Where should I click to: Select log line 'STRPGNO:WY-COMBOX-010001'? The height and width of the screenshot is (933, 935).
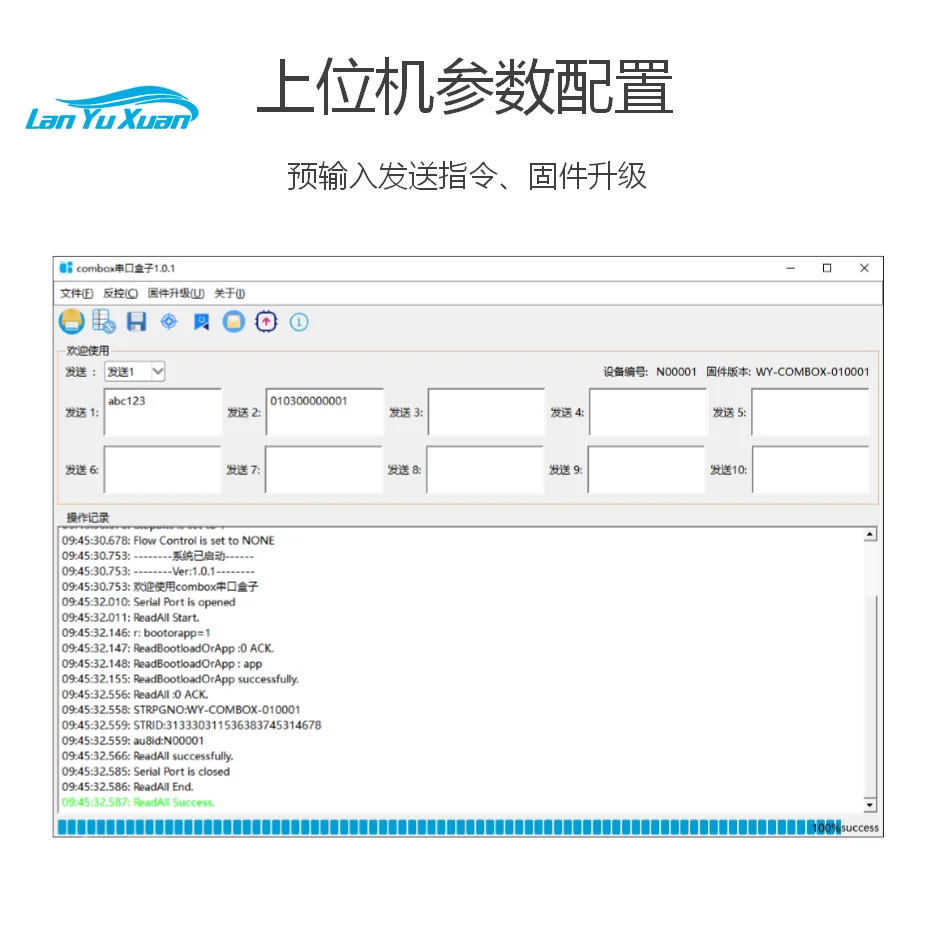(x=181, y=710)
